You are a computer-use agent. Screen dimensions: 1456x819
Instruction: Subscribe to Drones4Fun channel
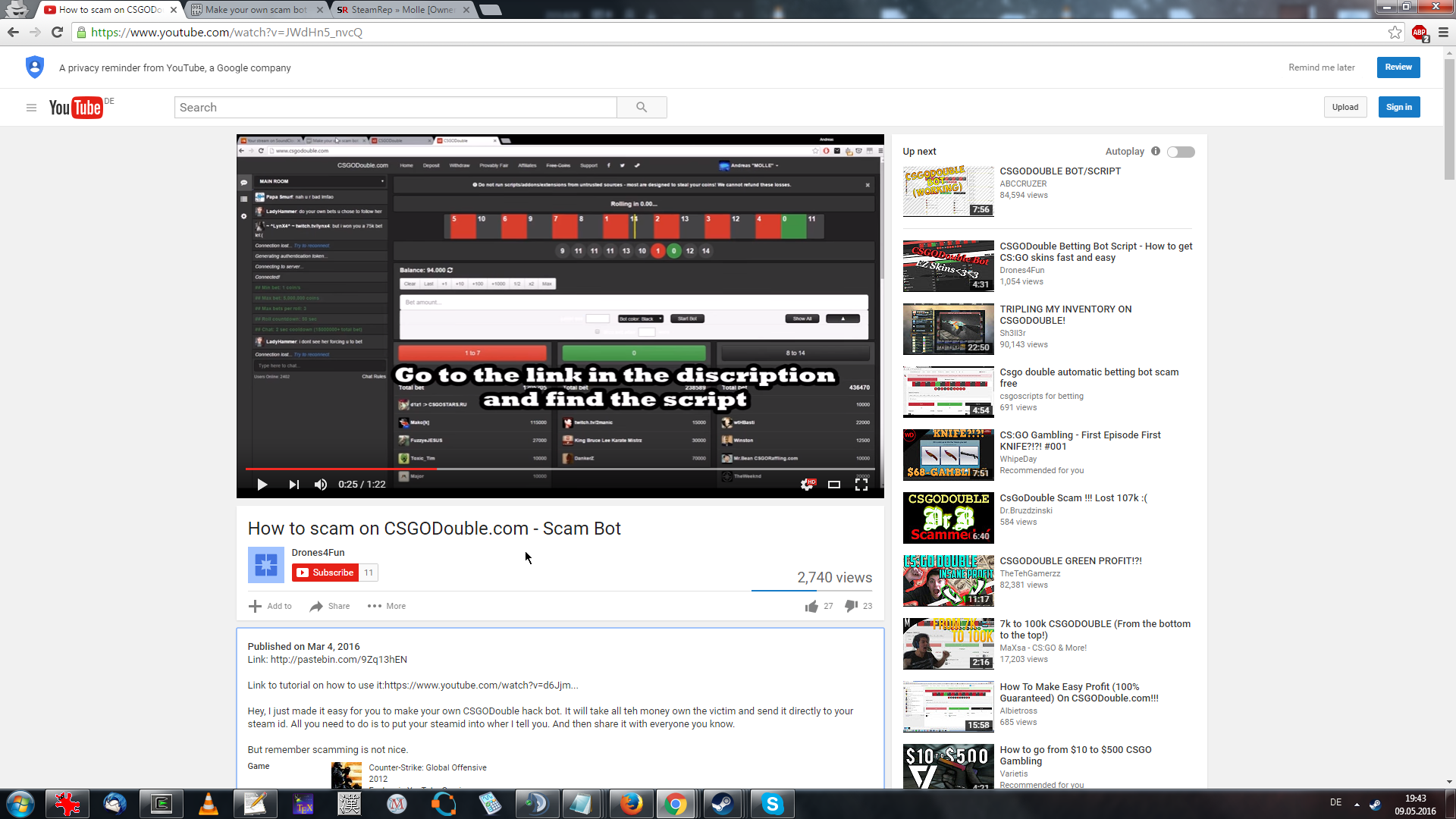click(325, 573)
